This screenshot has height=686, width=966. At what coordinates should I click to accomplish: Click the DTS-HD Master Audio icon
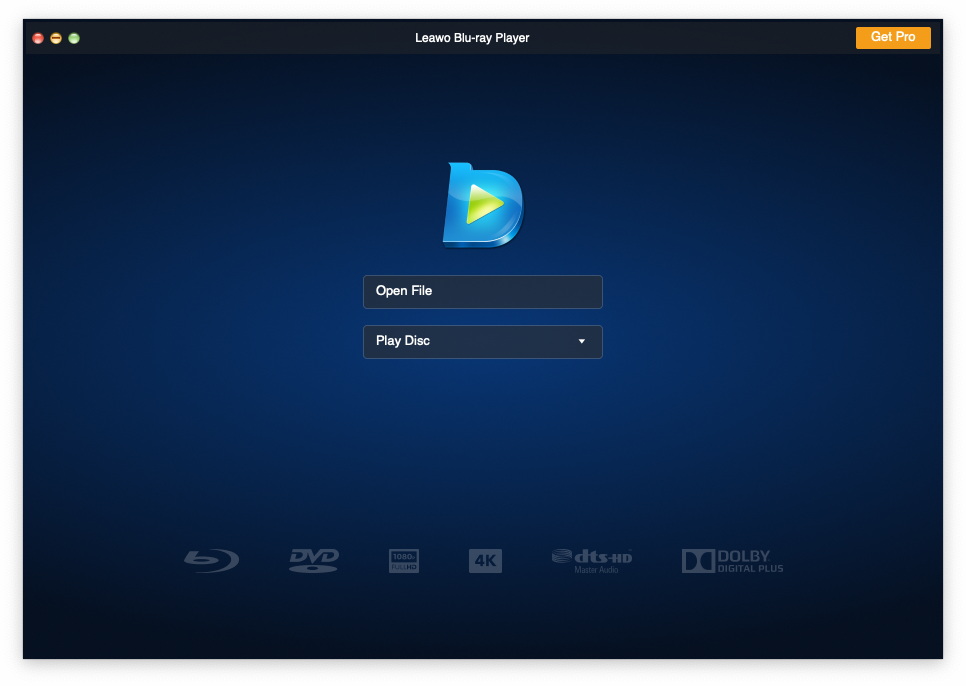(x=592, y=561)
